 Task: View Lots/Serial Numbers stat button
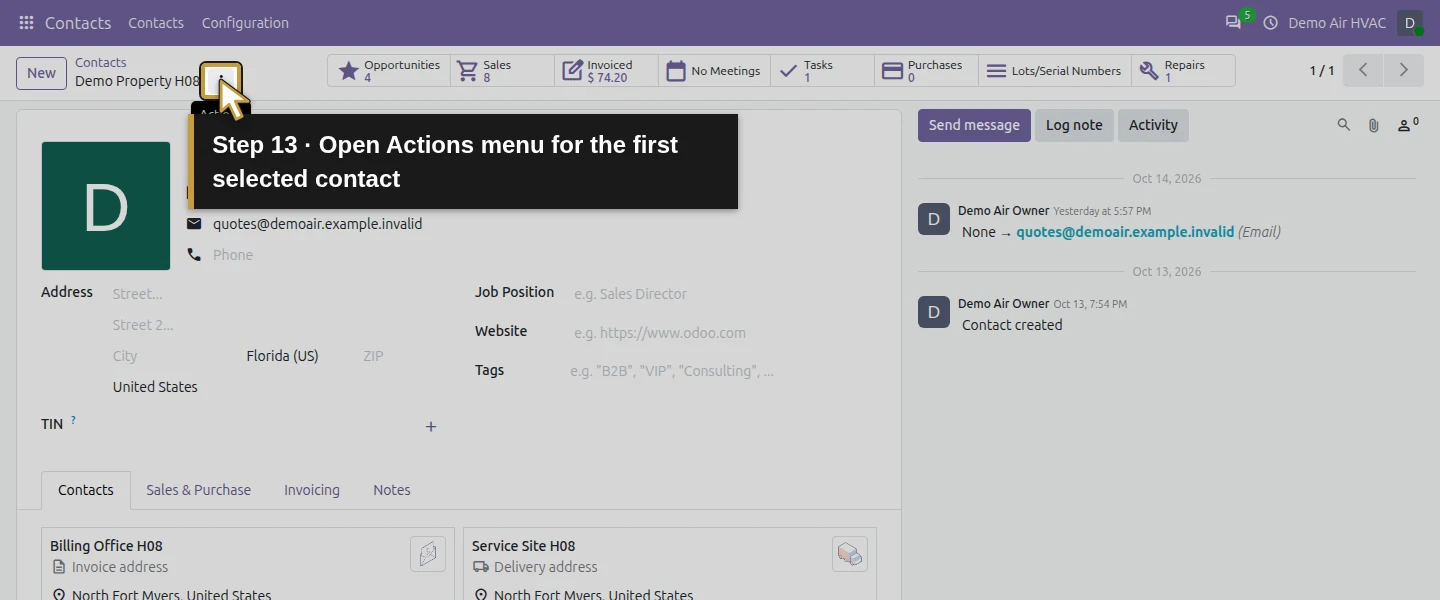pos(1054,71)
